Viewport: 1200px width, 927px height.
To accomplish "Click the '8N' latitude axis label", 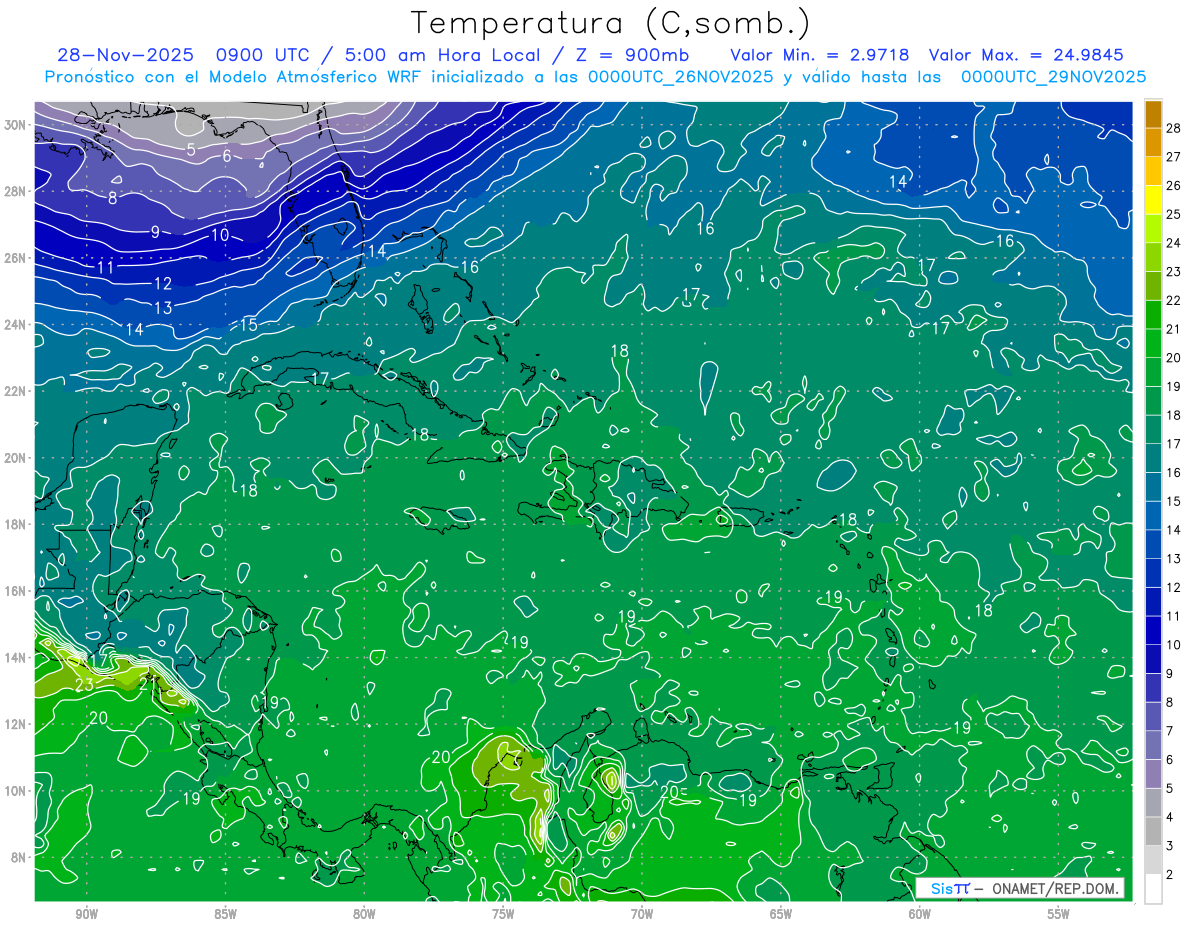I will (x=19, y=858).
